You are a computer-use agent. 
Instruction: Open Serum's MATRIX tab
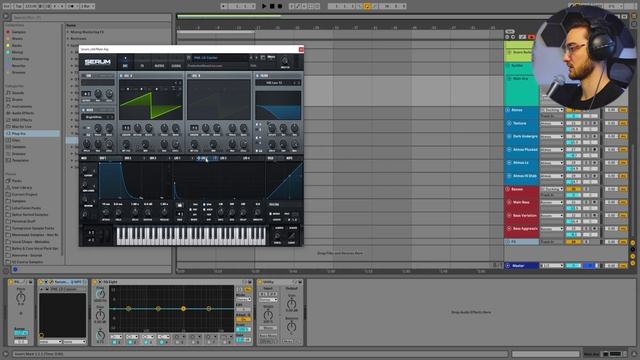(x=159, y=65)
